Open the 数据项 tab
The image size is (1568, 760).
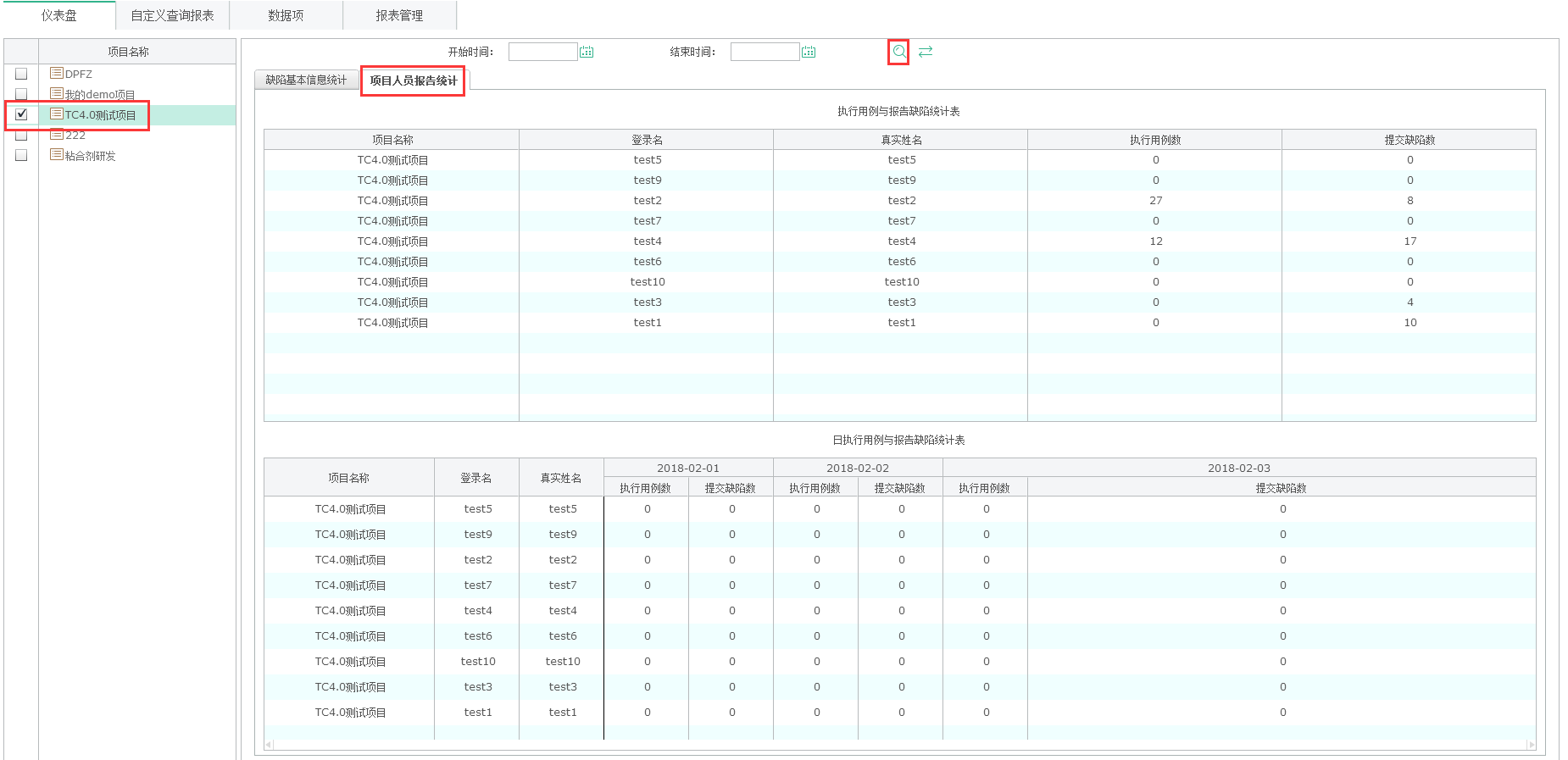coord(286,15)
